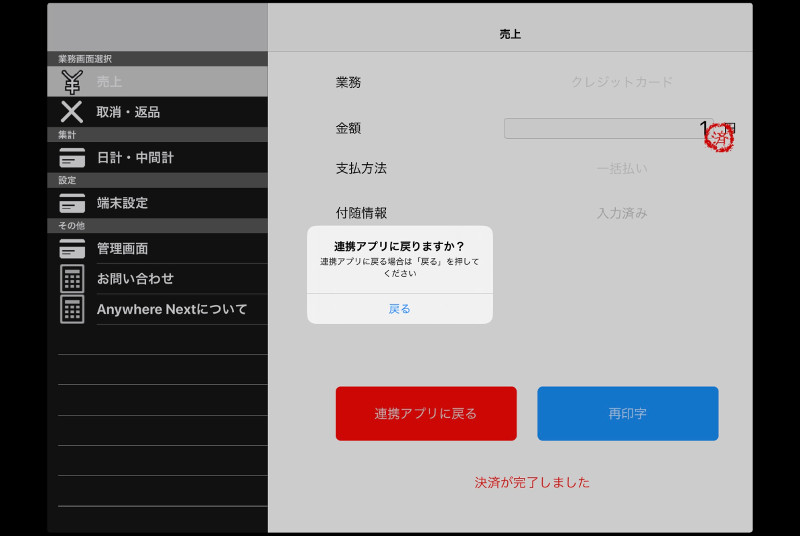
Task: Open the お問い合わせ entry
Action: [x=158, y=278]
